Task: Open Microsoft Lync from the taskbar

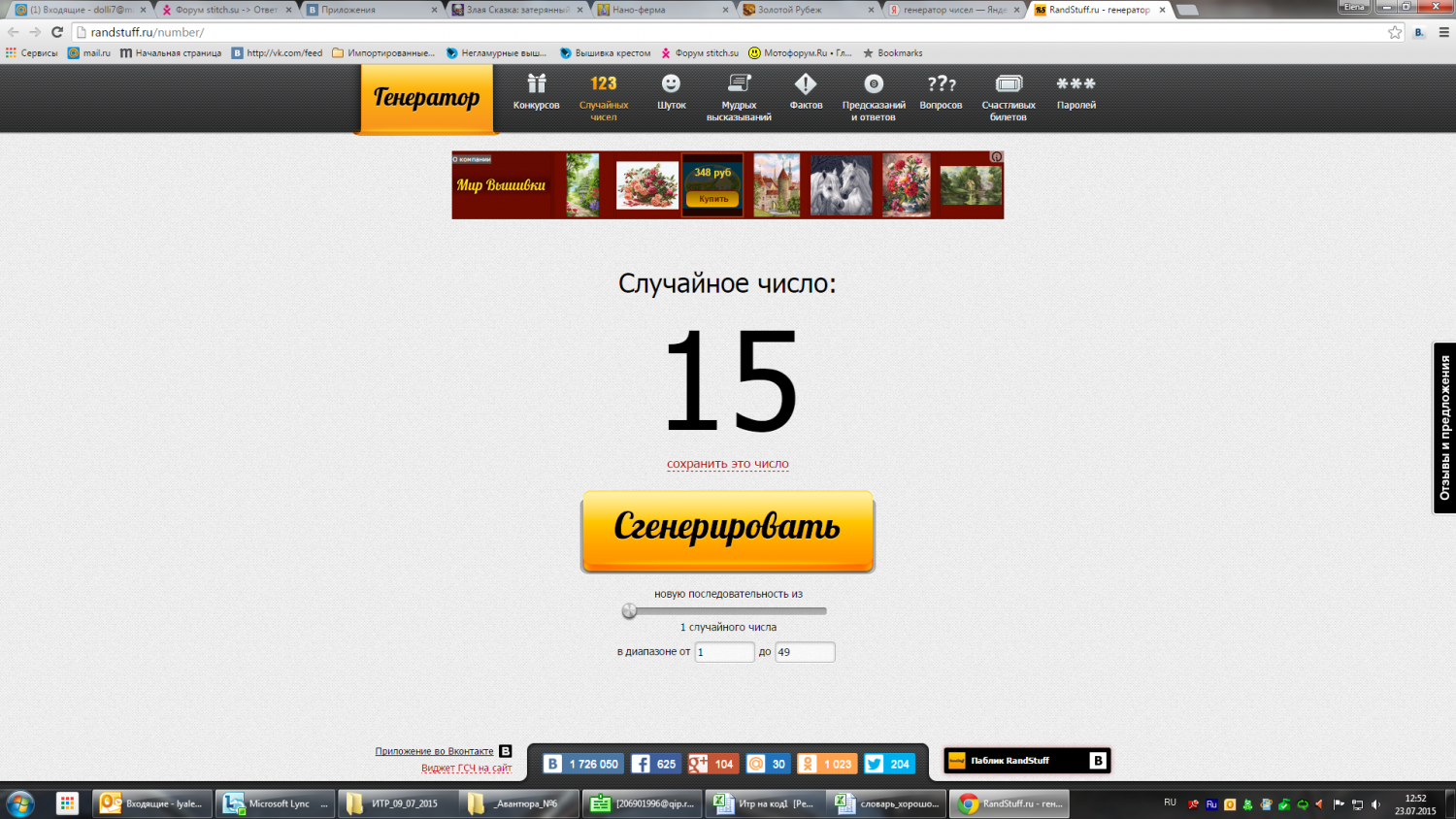Action: click(276, 803)
